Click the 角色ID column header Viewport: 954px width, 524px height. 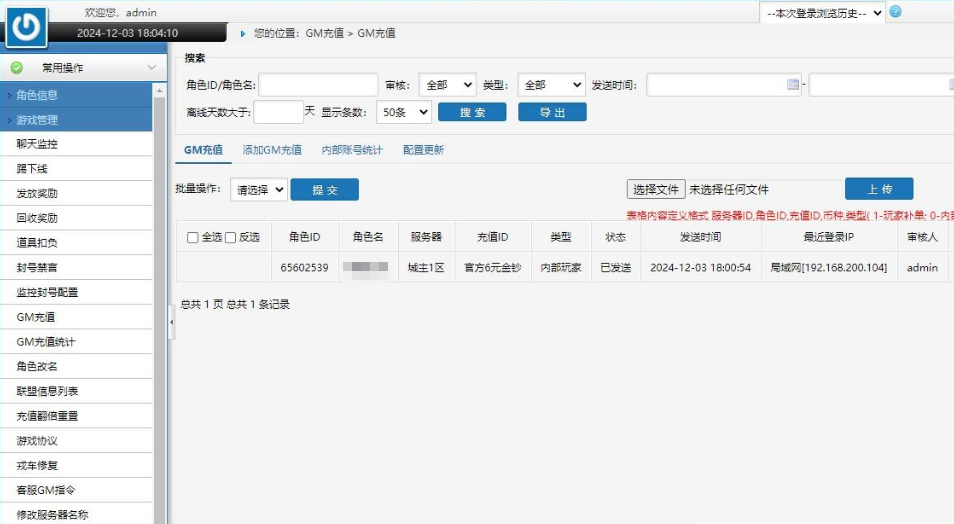(x=304, y=237)
